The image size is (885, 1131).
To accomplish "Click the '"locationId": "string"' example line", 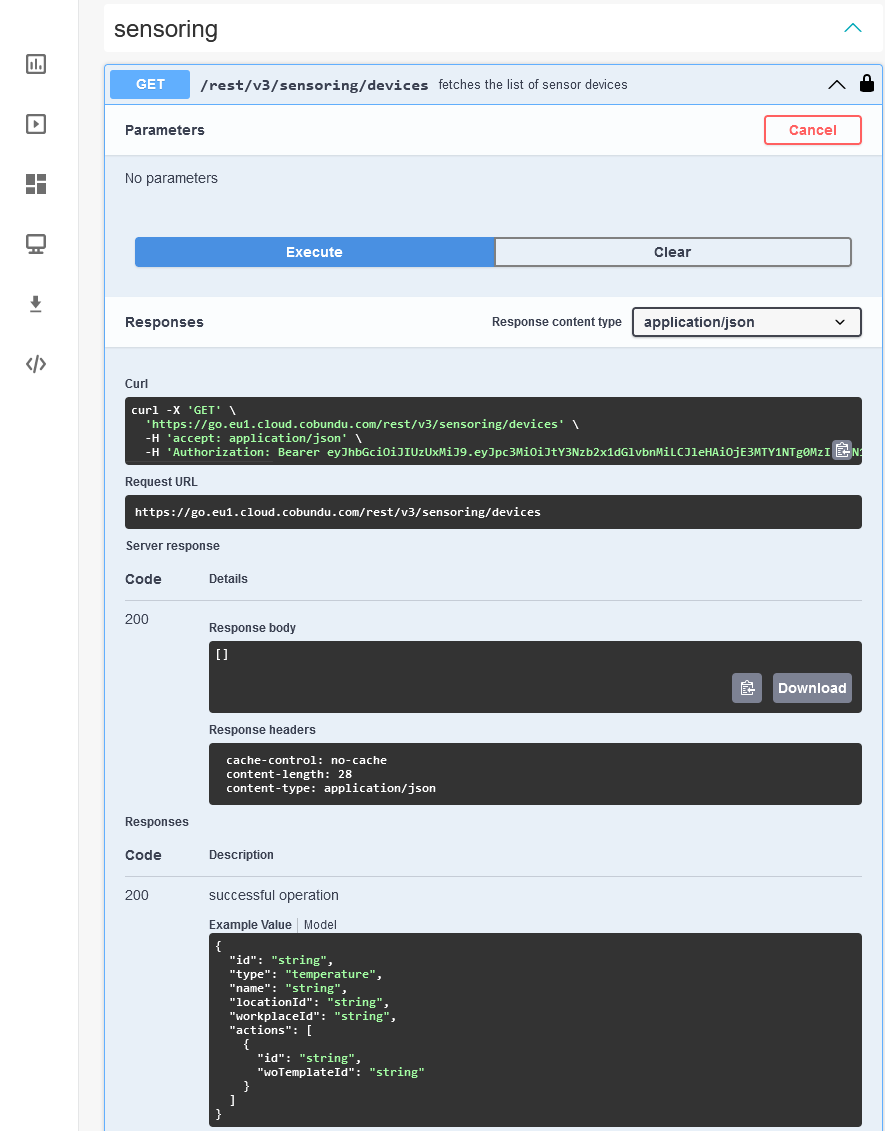I will coord(309,1003).
